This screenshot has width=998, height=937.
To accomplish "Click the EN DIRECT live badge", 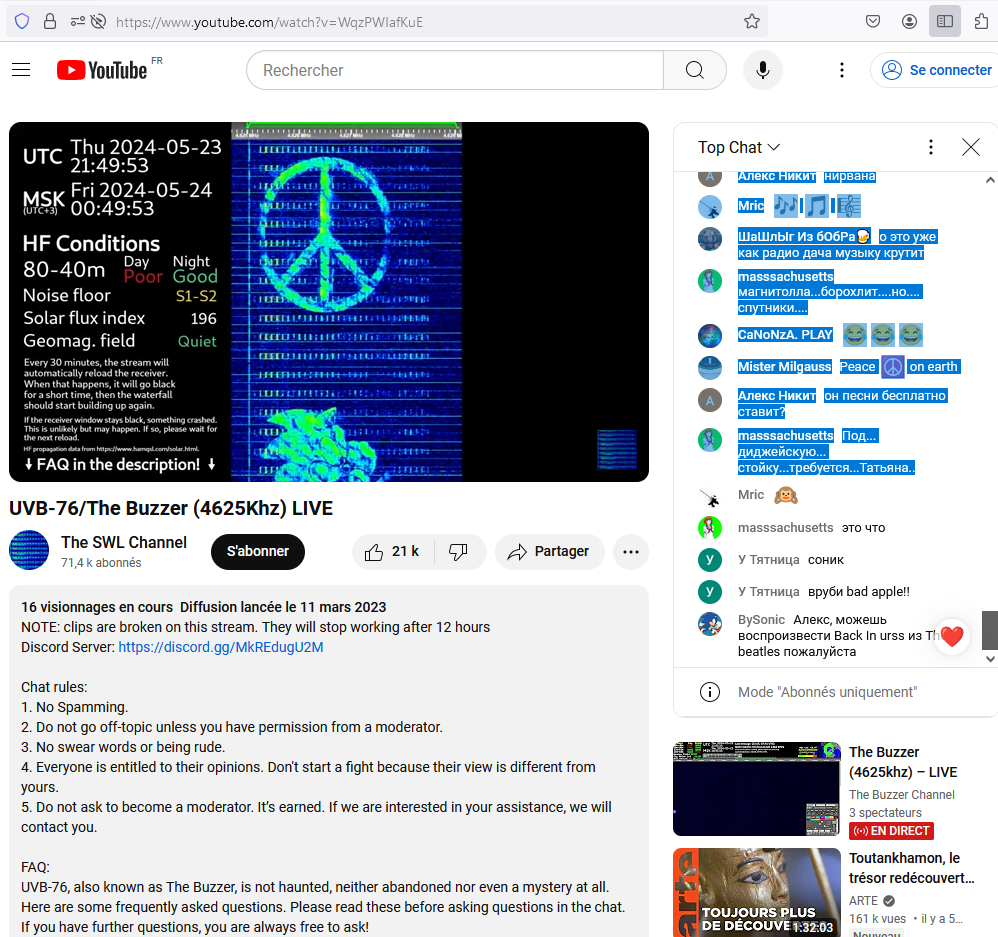I will [891, 831].
